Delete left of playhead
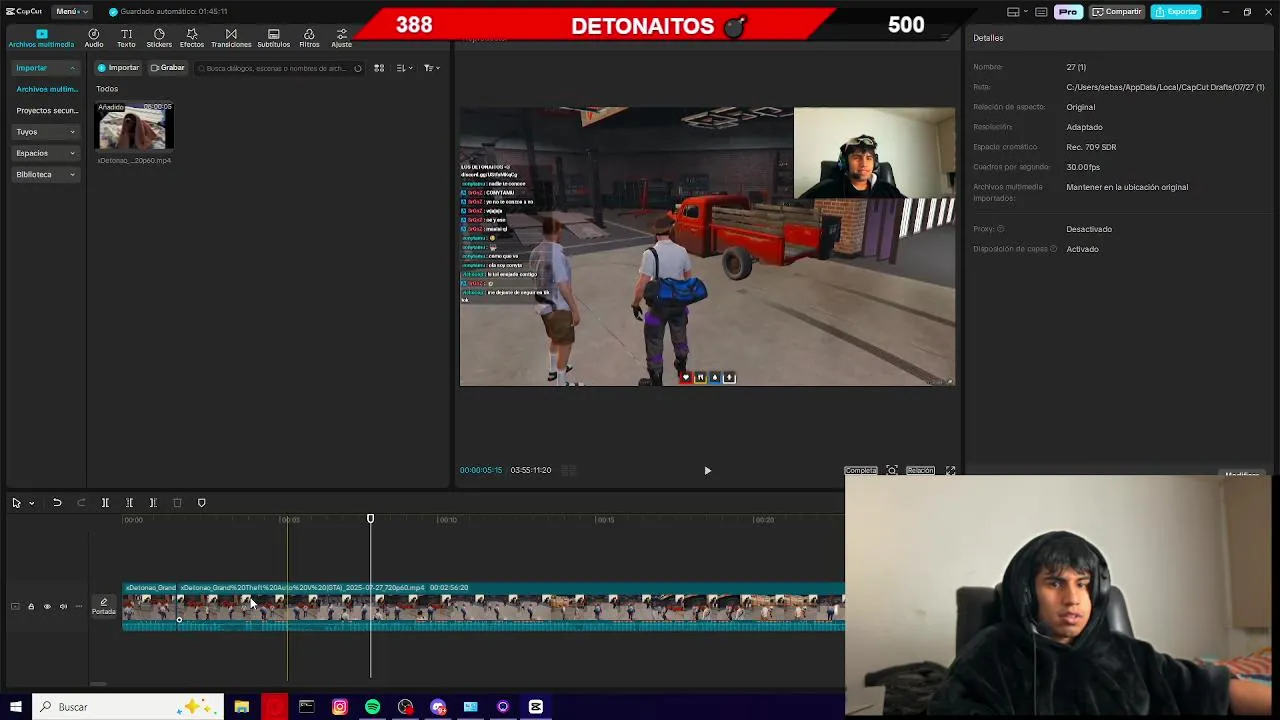Viewport: 1280px width, 720px height. (x=129, y=503)
